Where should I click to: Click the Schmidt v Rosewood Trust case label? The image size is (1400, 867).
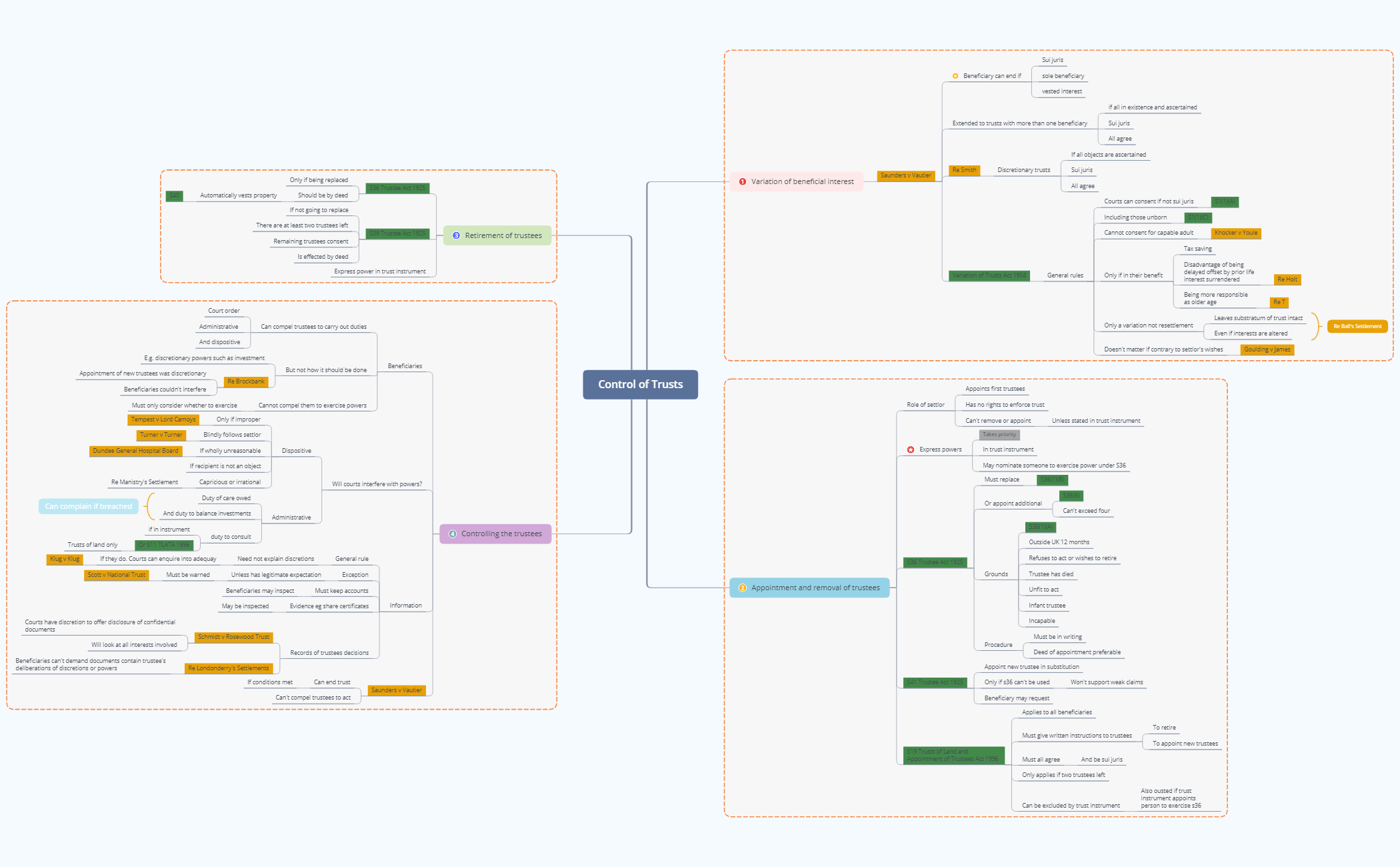(x=233, y=637)
